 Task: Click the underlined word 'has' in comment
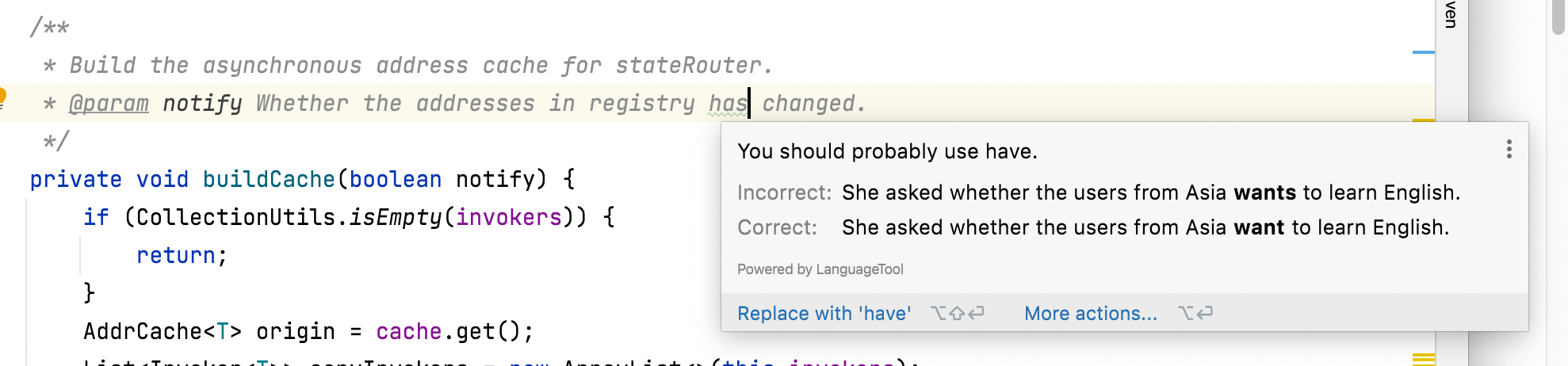[x=728, y=103]
